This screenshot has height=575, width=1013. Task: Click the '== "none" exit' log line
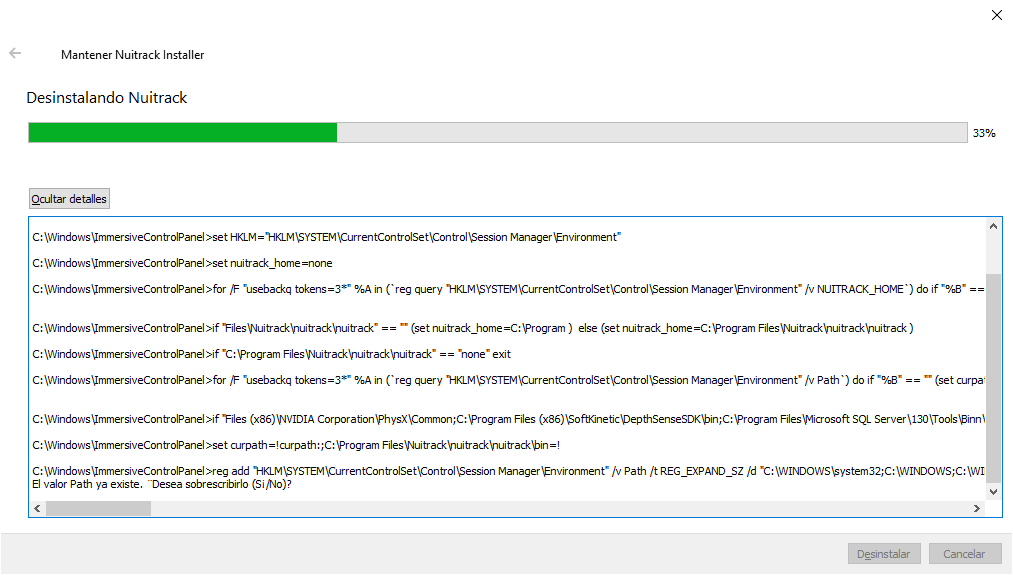click(271, 354)
